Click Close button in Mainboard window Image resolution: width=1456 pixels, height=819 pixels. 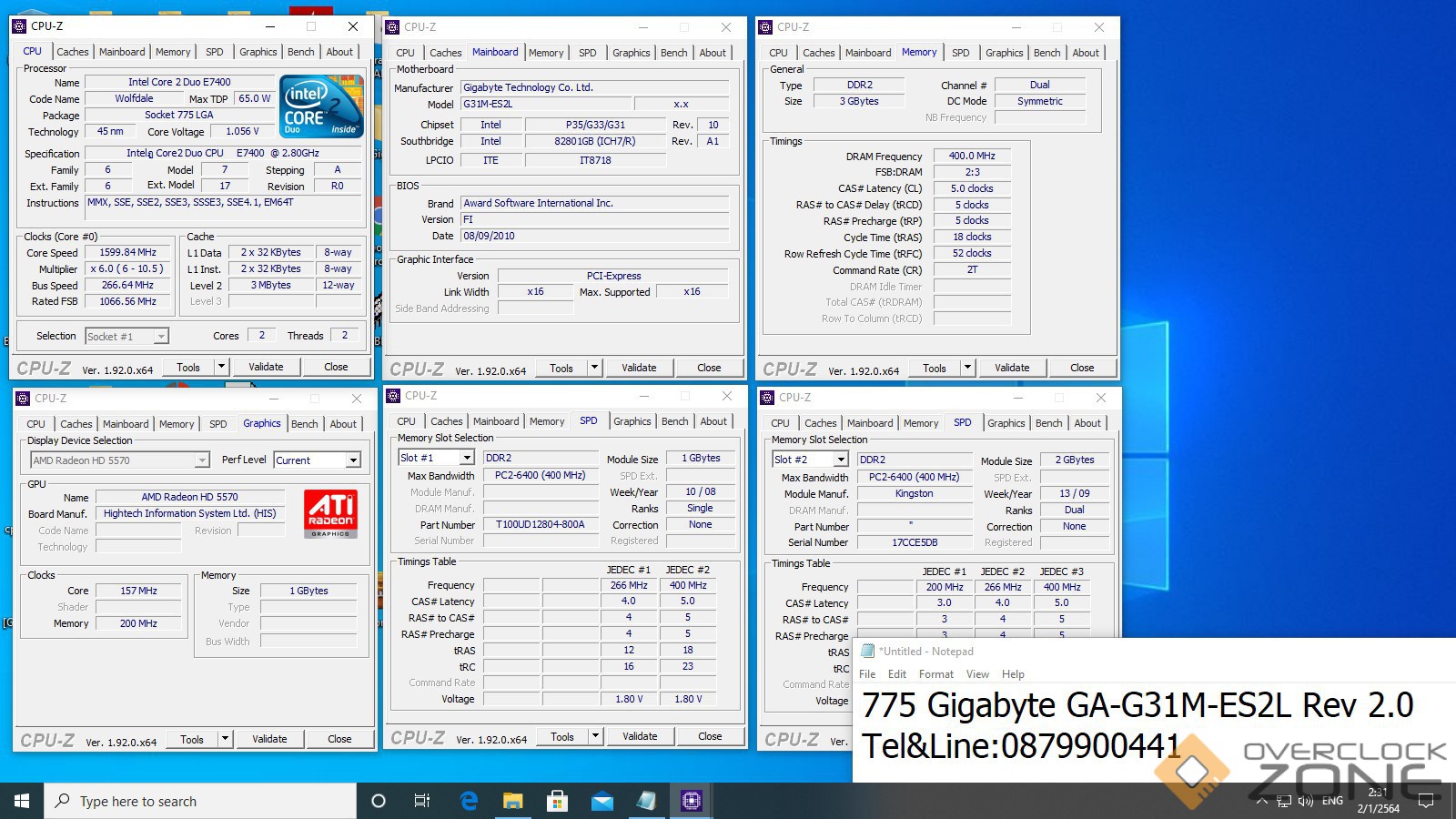tap(709, 368)
